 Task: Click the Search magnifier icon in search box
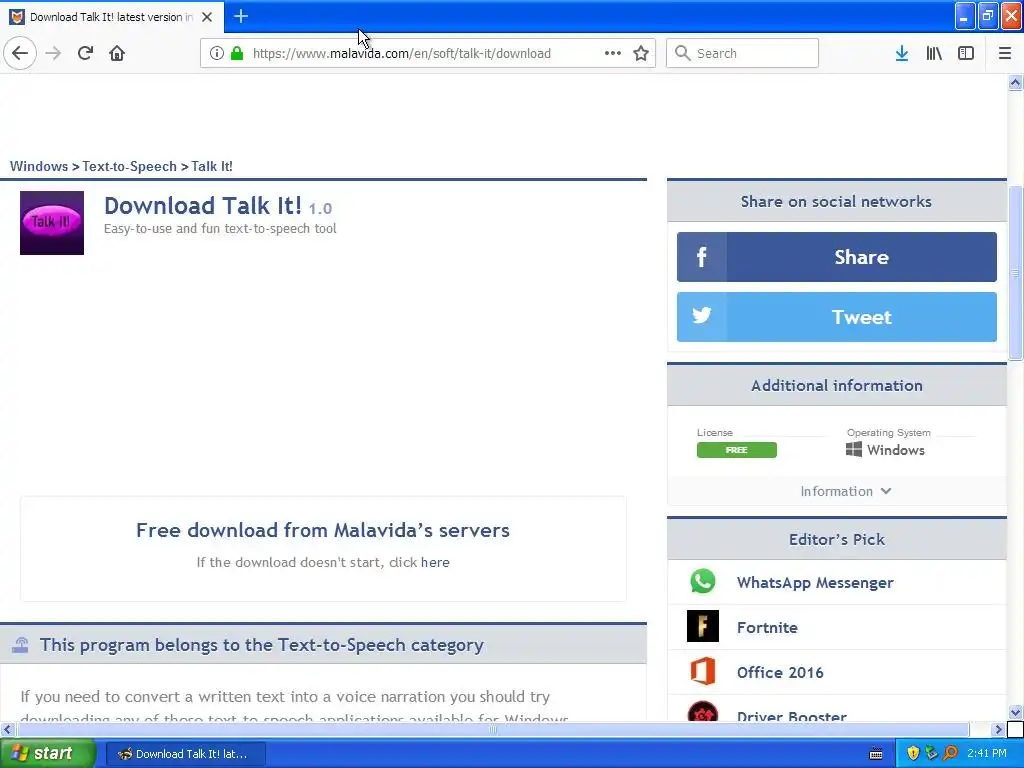pos(682,53)
